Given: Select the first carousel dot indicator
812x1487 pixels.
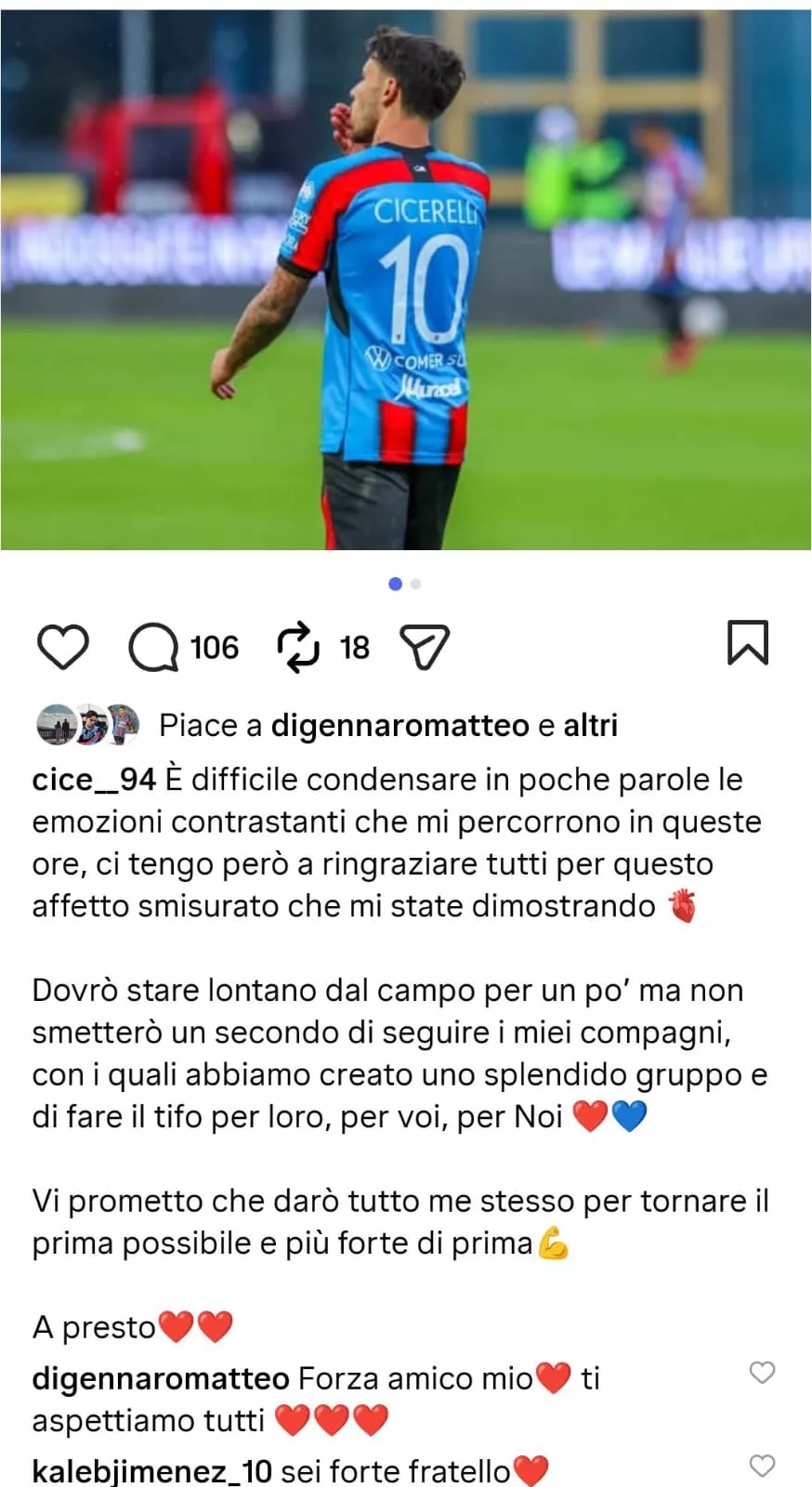Looking at the screenshot, I should pos(395,584).
